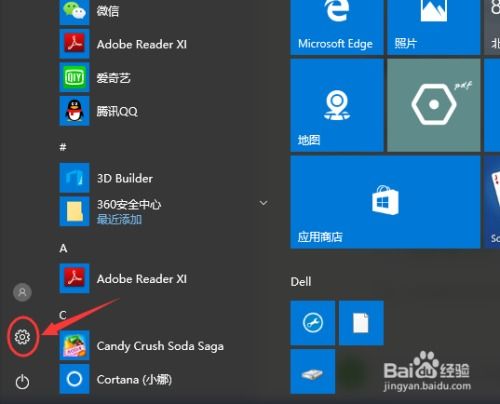Open the Store (应用商店) tile
The height and width of the screenshot is (404, 500).
tap(385, 202)
